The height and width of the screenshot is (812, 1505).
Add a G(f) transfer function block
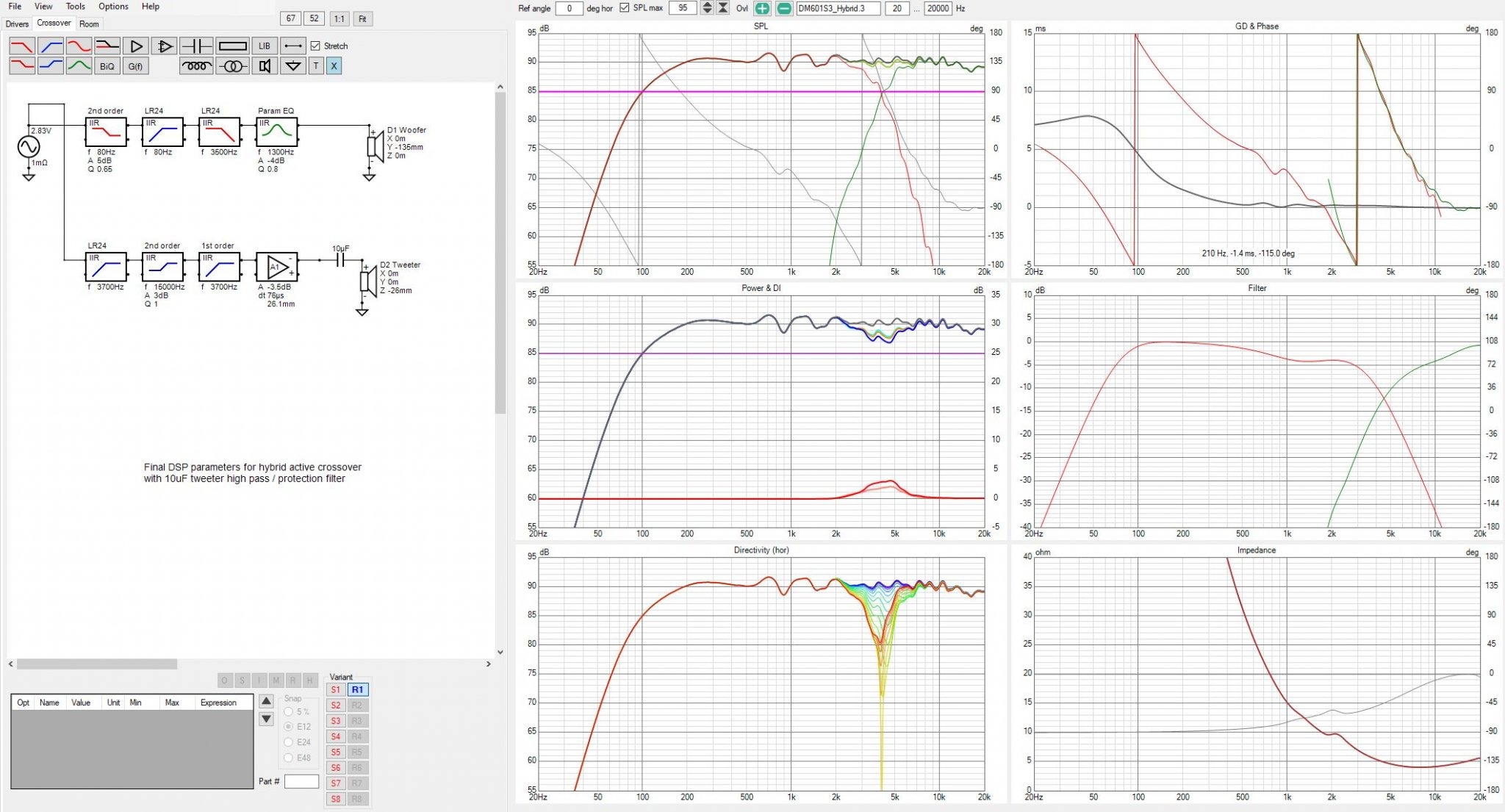[136, 66]
